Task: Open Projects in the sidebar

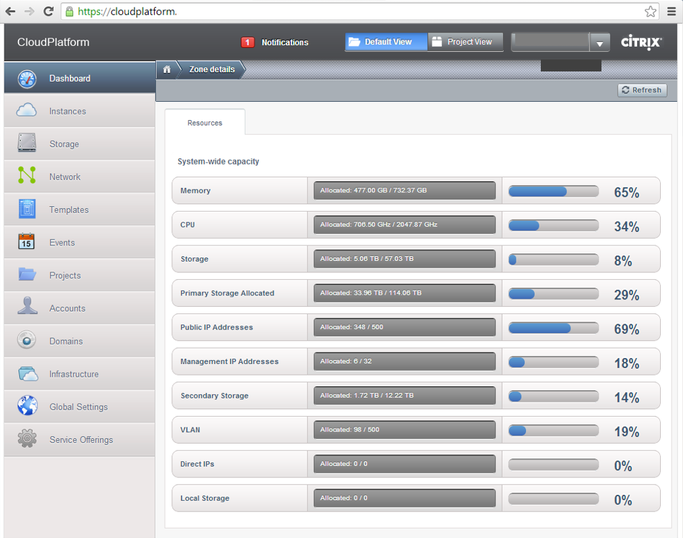Action: (80, 275)
